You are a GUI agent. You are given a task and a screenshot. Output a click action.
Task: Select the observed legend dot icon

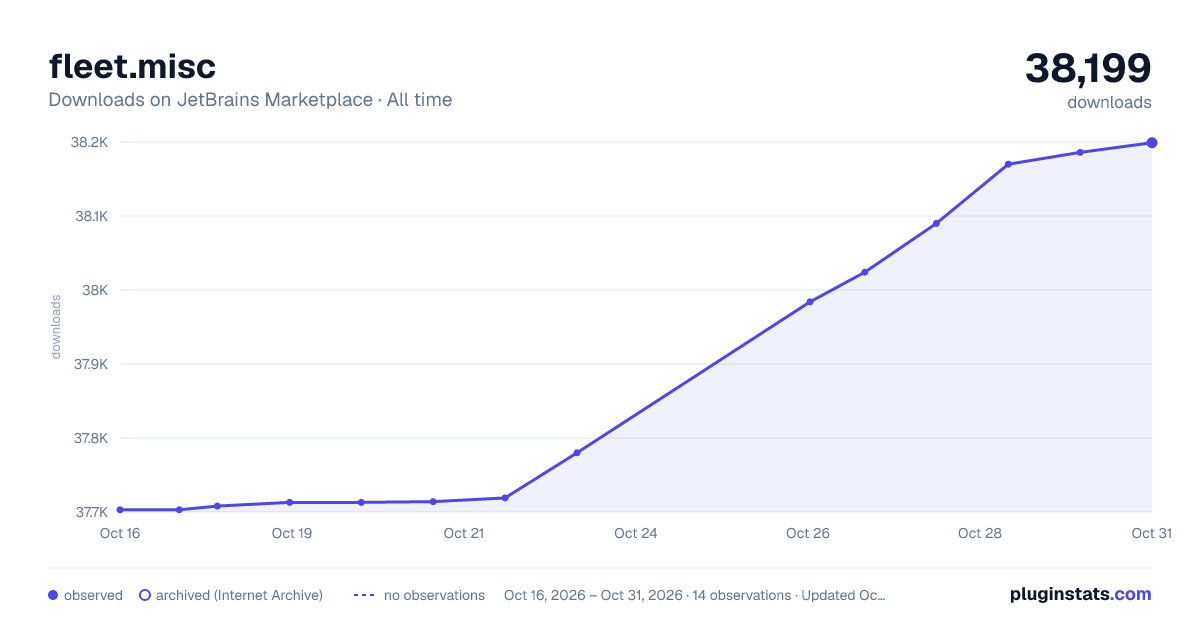(x=53, y=595)
